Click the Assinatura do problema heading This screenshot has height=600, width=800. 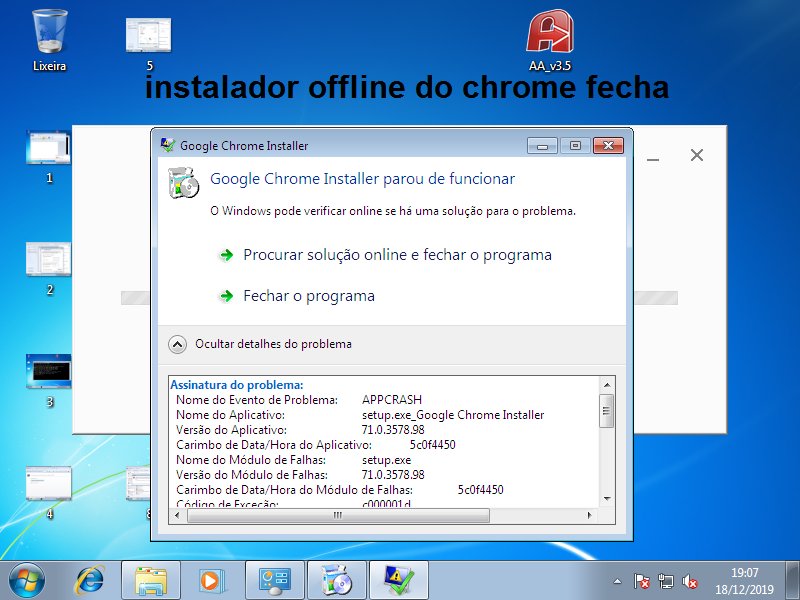[237, 385]
